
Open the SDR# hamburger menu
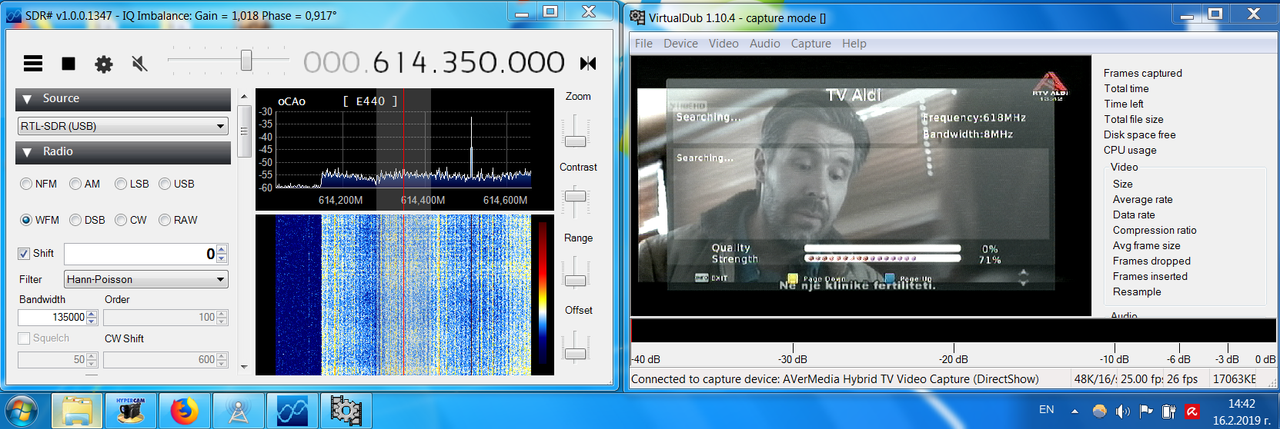pyautogui.click(x=33, y=63)
